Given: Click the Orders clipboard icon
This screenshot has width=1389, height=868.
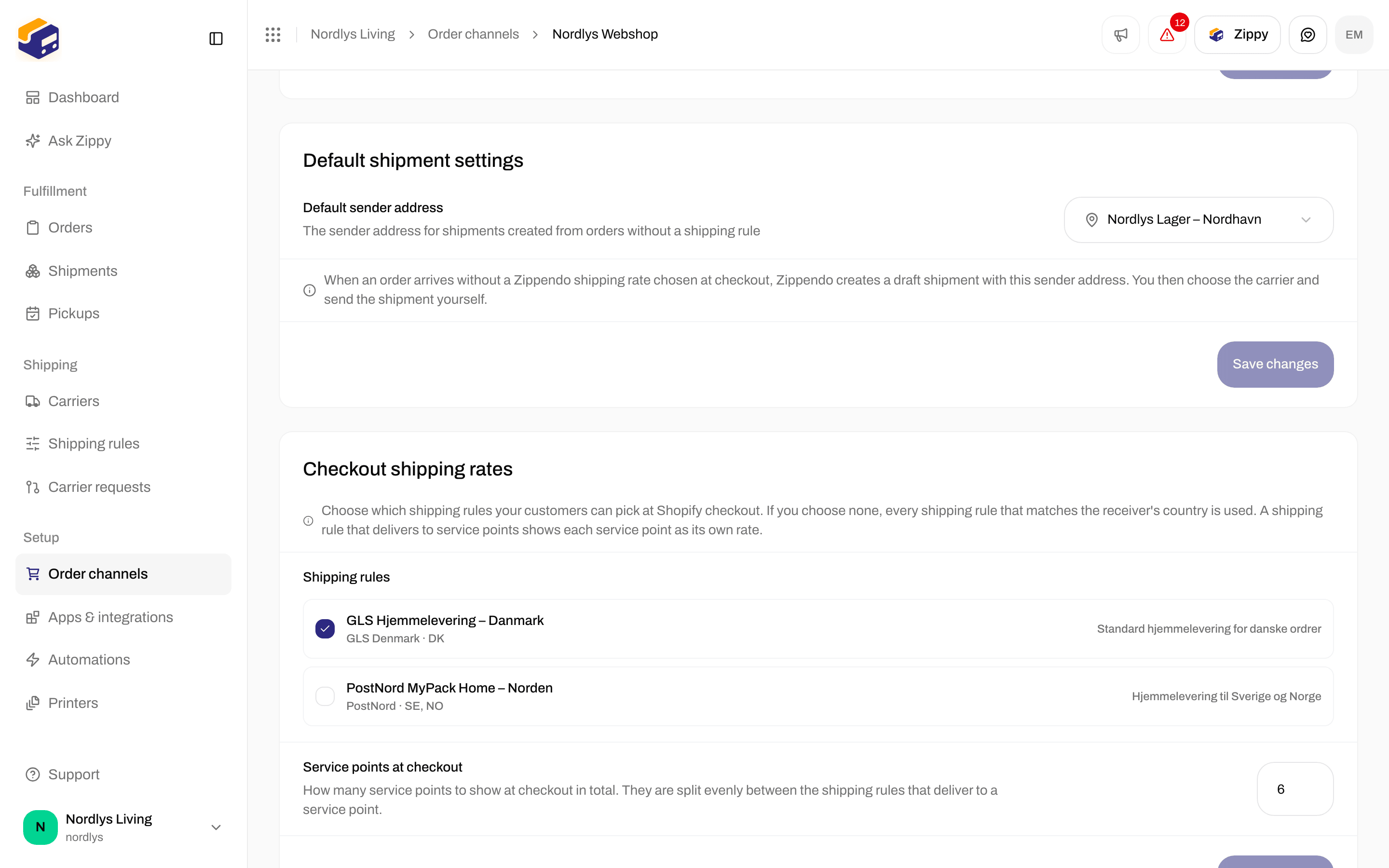Looking at the screenshot, I should coord(33,227).
